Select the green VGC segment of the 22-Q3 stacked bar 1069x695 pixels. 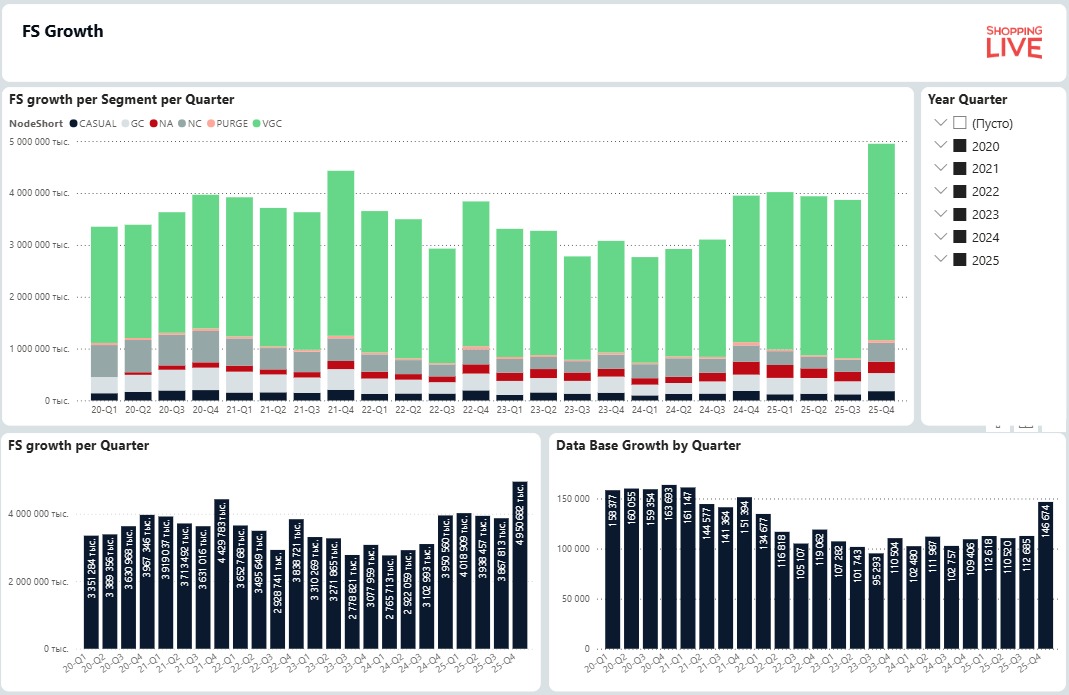(x=442, y=306)
